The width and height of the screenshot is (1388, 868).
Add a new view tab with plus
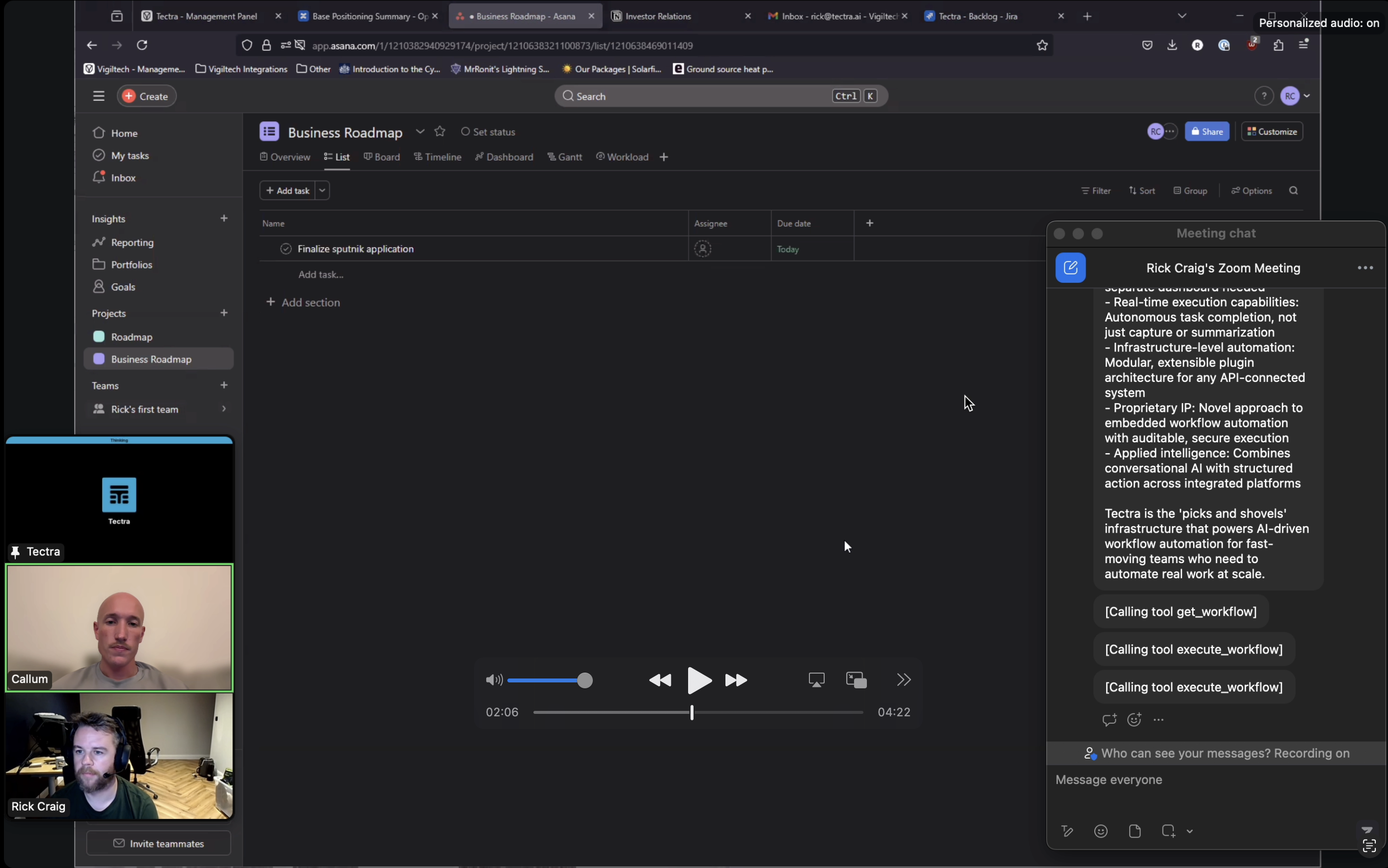click(664, 157)
